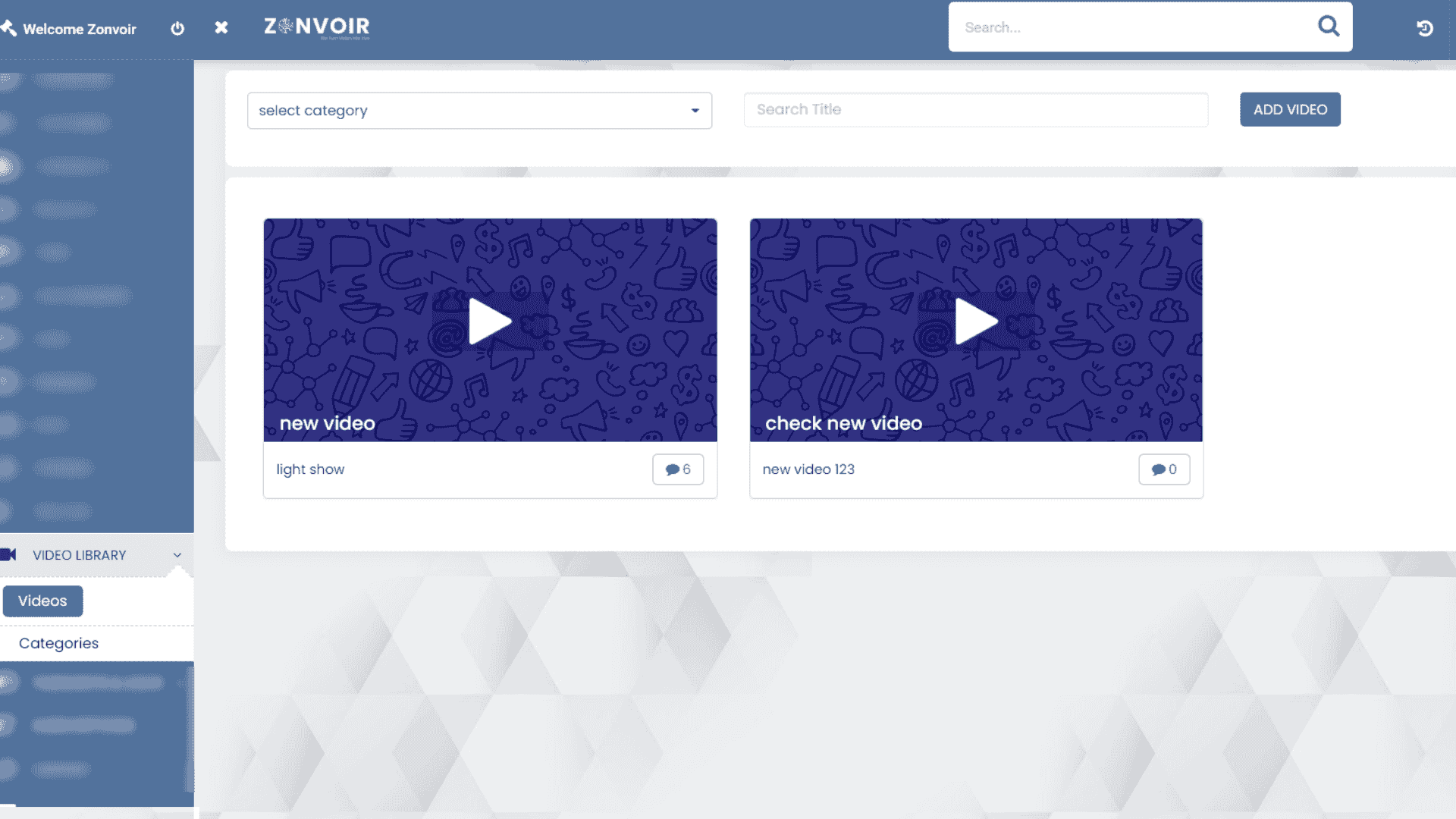Click the Welcome Zonvoir text
1456x819 pixels.
point(80,29)
